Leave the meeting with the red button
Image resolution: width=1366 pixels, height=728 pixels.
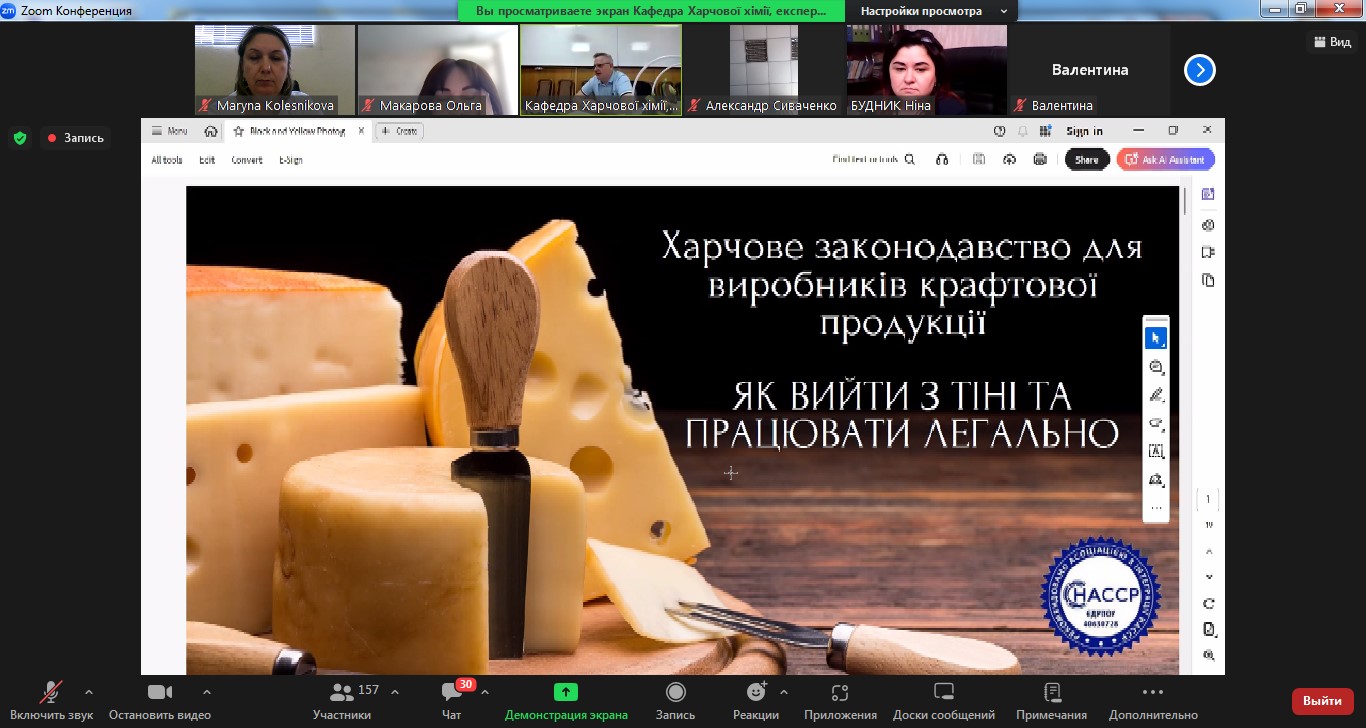1322,701
